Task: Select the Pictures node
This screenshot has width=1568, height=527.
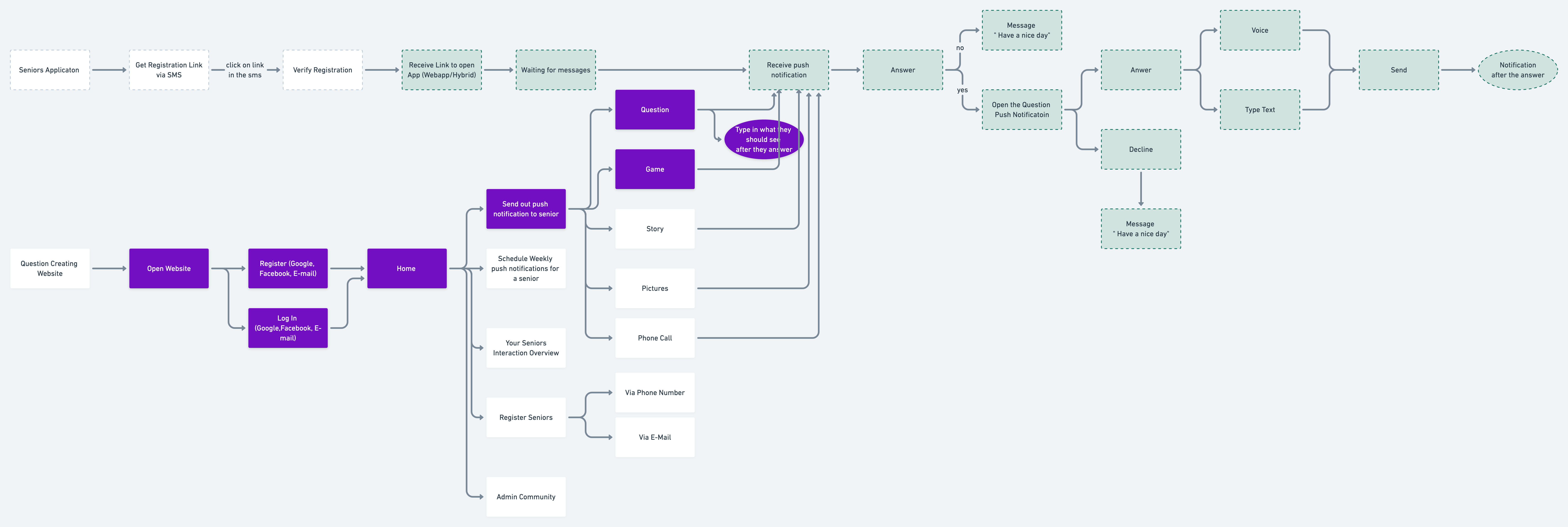Action: 655,288
